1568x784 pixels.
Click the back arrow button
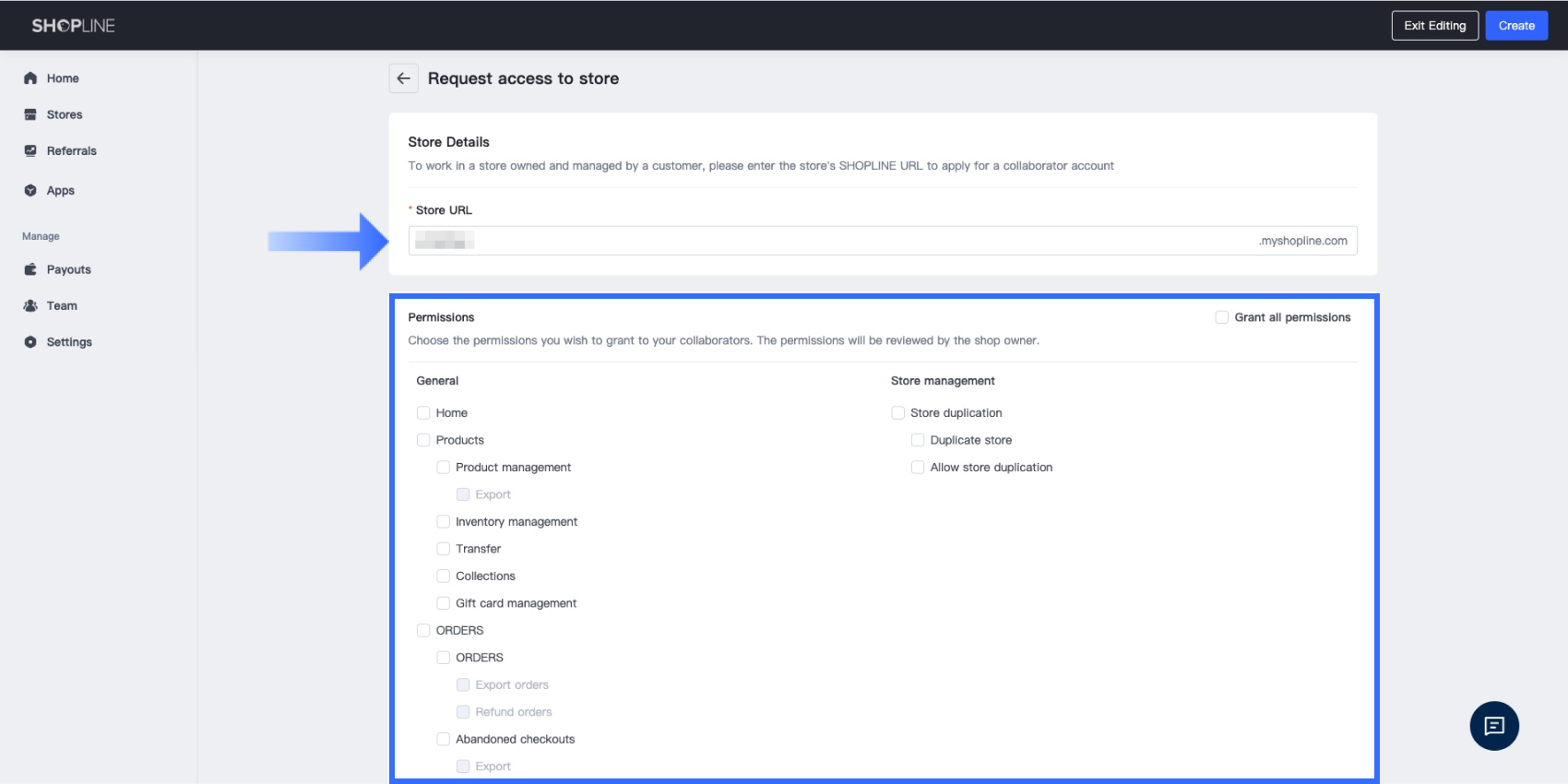403,78
